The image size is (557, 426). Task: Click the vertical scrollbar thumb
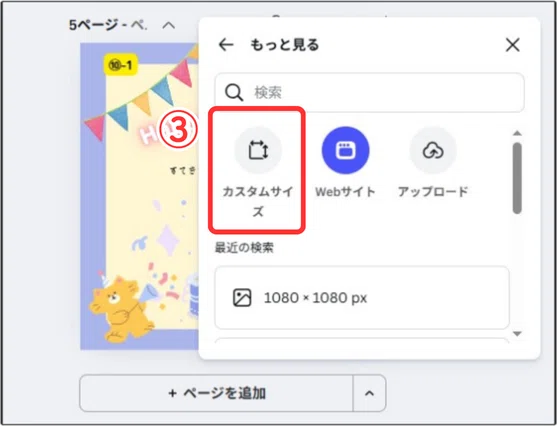517,178
